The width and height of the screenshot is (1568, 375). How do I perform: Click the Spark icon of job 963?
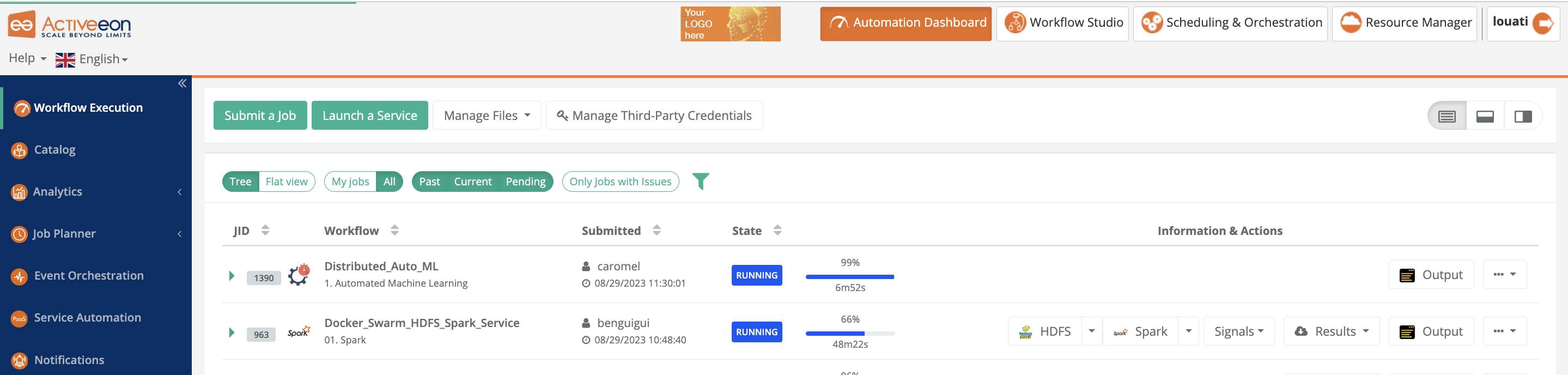point(298,332)
